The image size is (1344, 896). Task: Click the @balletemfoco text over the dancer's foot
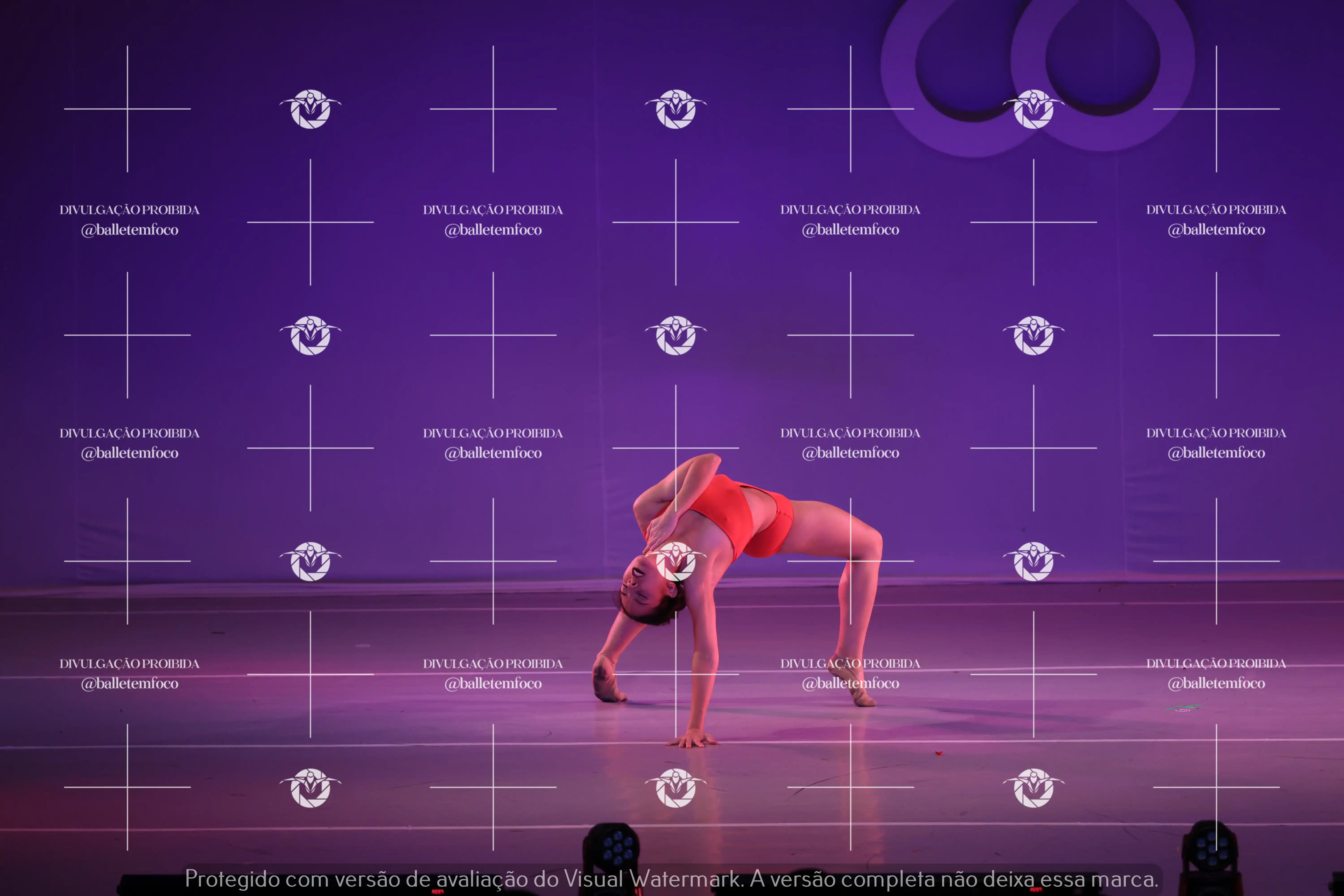click(x=850, y=683)
